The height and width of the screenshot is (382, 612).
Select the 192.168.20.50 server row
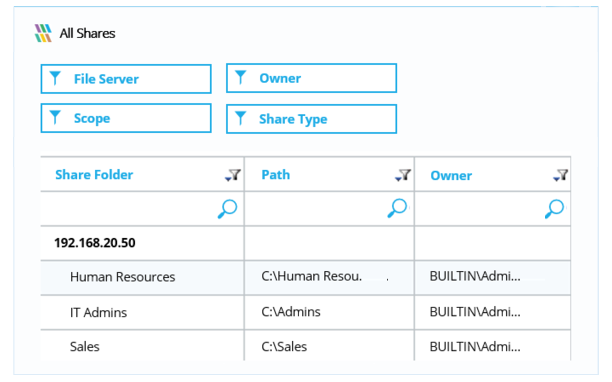[x=305, y=243]
